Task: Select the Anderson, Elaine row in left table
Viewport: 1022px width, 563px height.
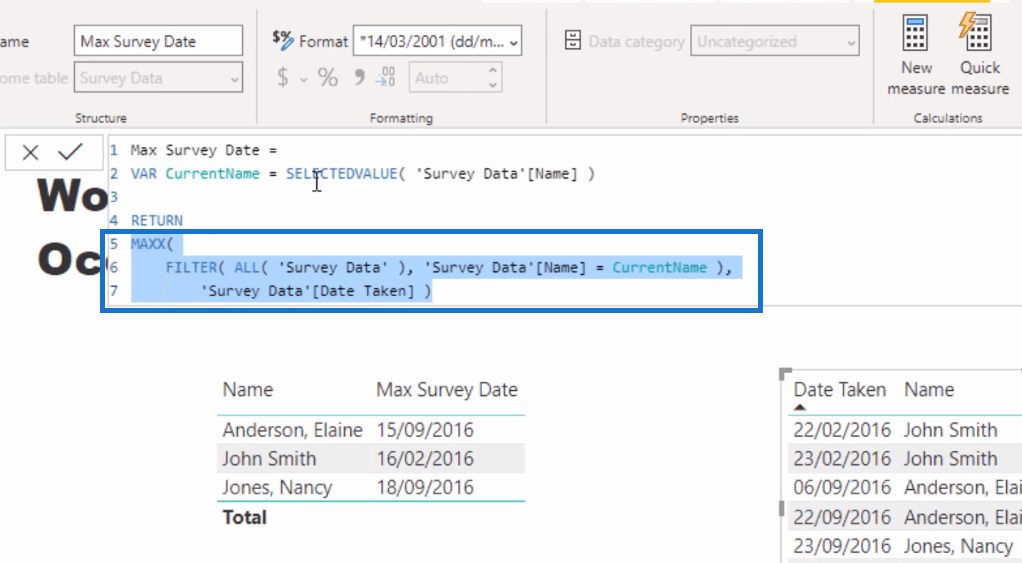Action: tap(371, 430)
